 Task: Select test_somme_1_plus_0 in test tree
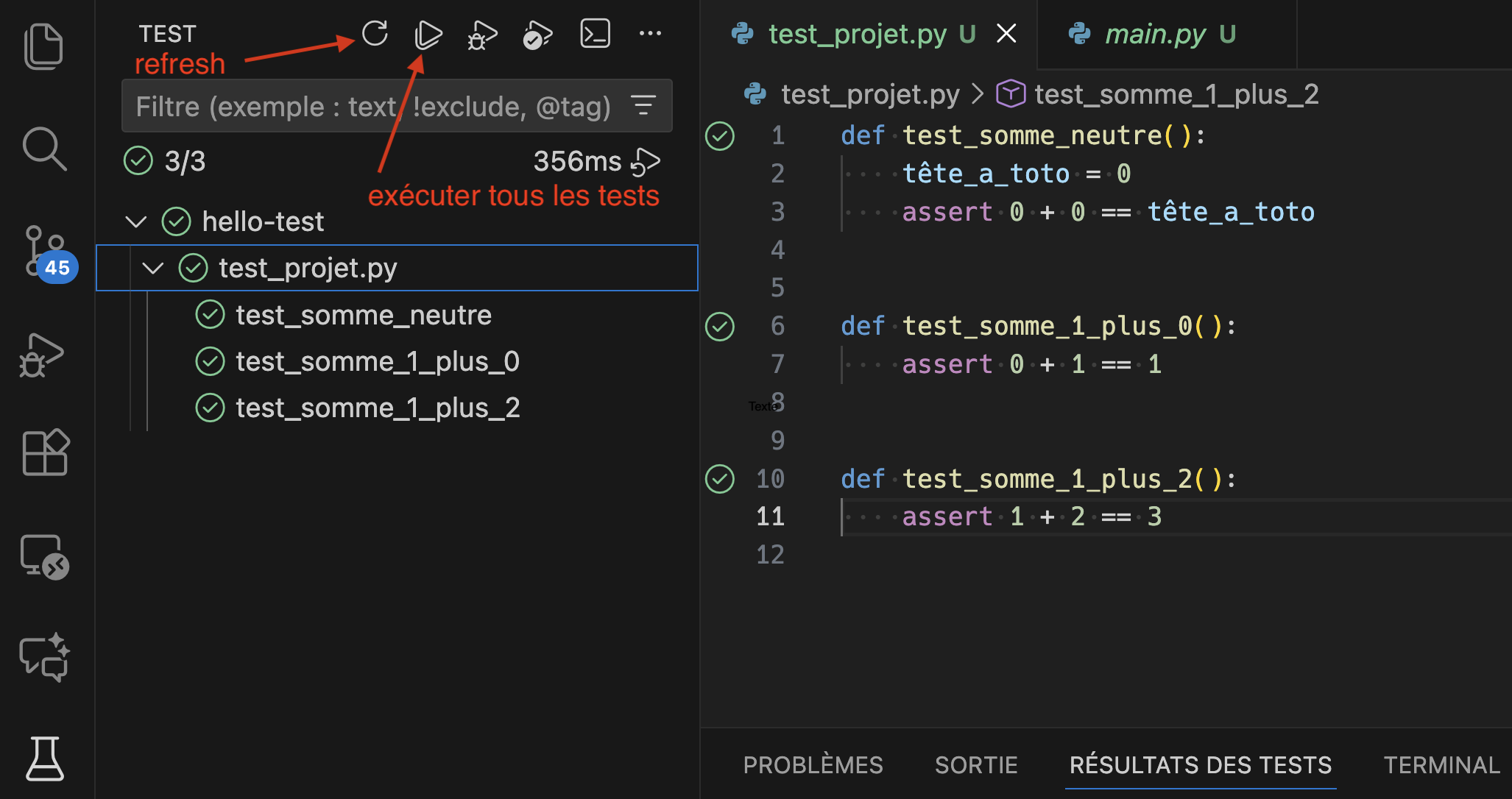[x=377, y=361]
